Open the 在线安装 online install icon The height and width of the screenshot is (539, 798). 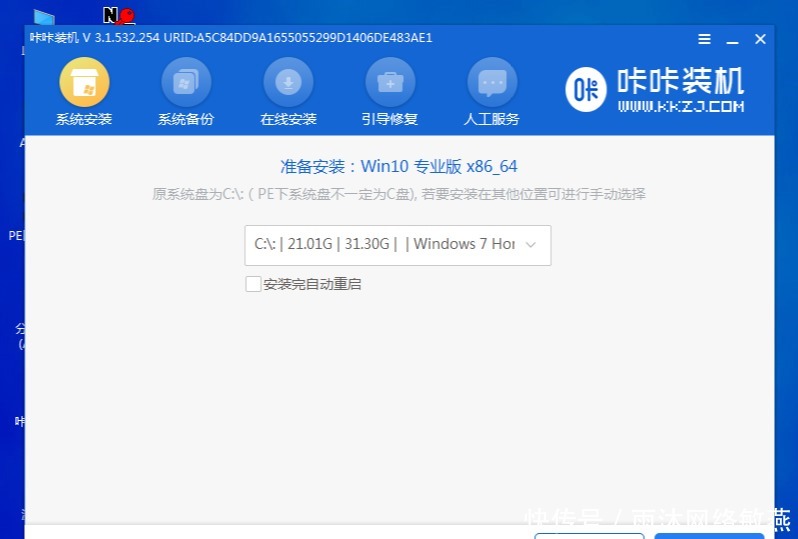coord(288,82)
